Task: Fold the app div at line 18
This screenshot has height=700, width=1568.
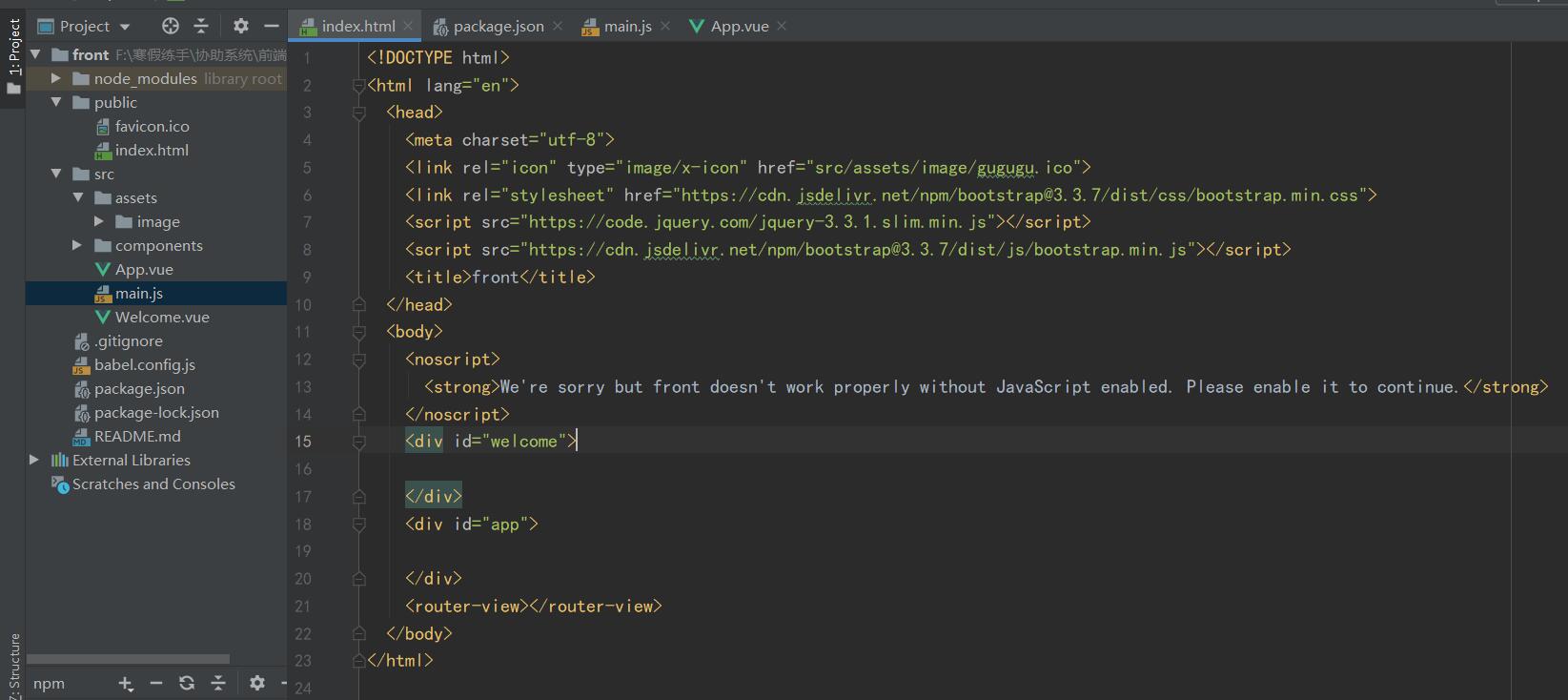Action: click(x=359, y=525)
